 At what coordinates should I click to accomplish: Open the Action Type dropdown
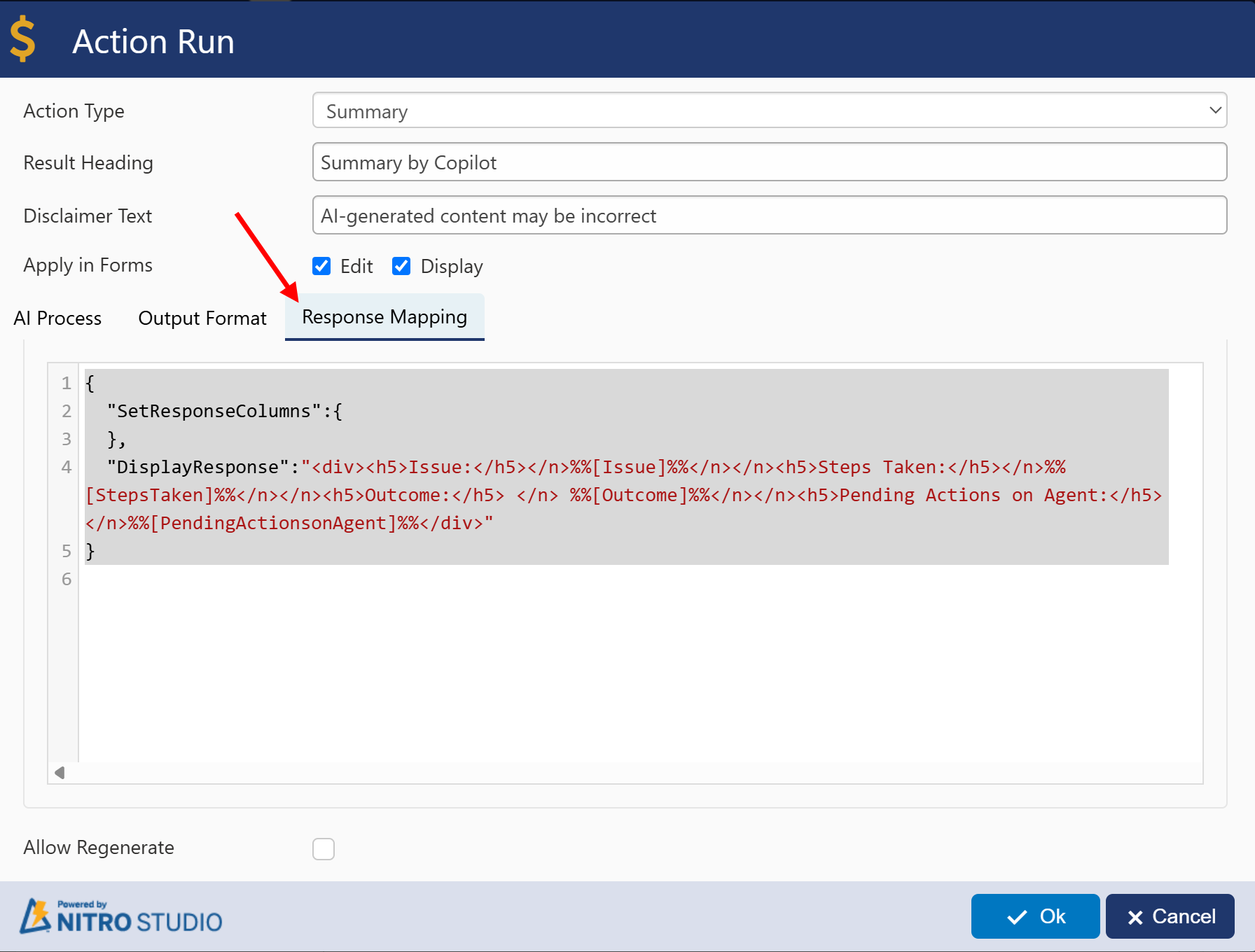(769, 111)
